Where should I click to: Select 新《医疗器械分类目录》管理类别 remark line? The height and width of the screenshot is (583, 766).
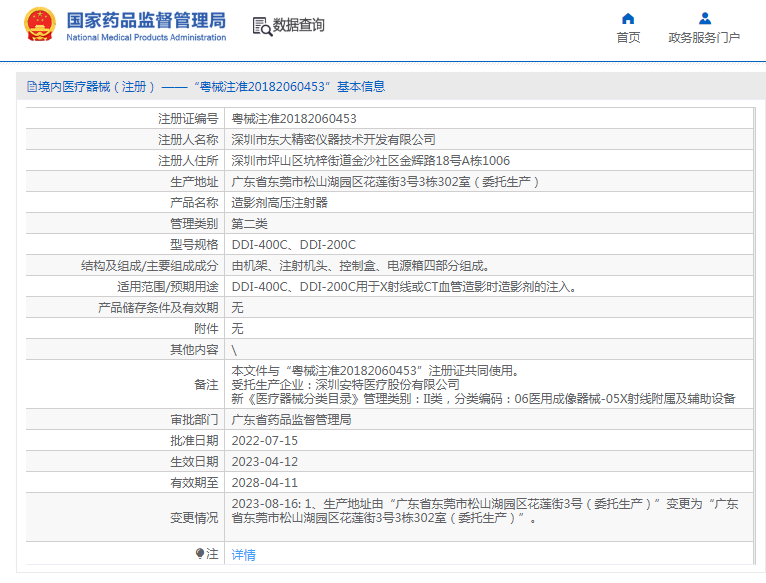[483, 399]
